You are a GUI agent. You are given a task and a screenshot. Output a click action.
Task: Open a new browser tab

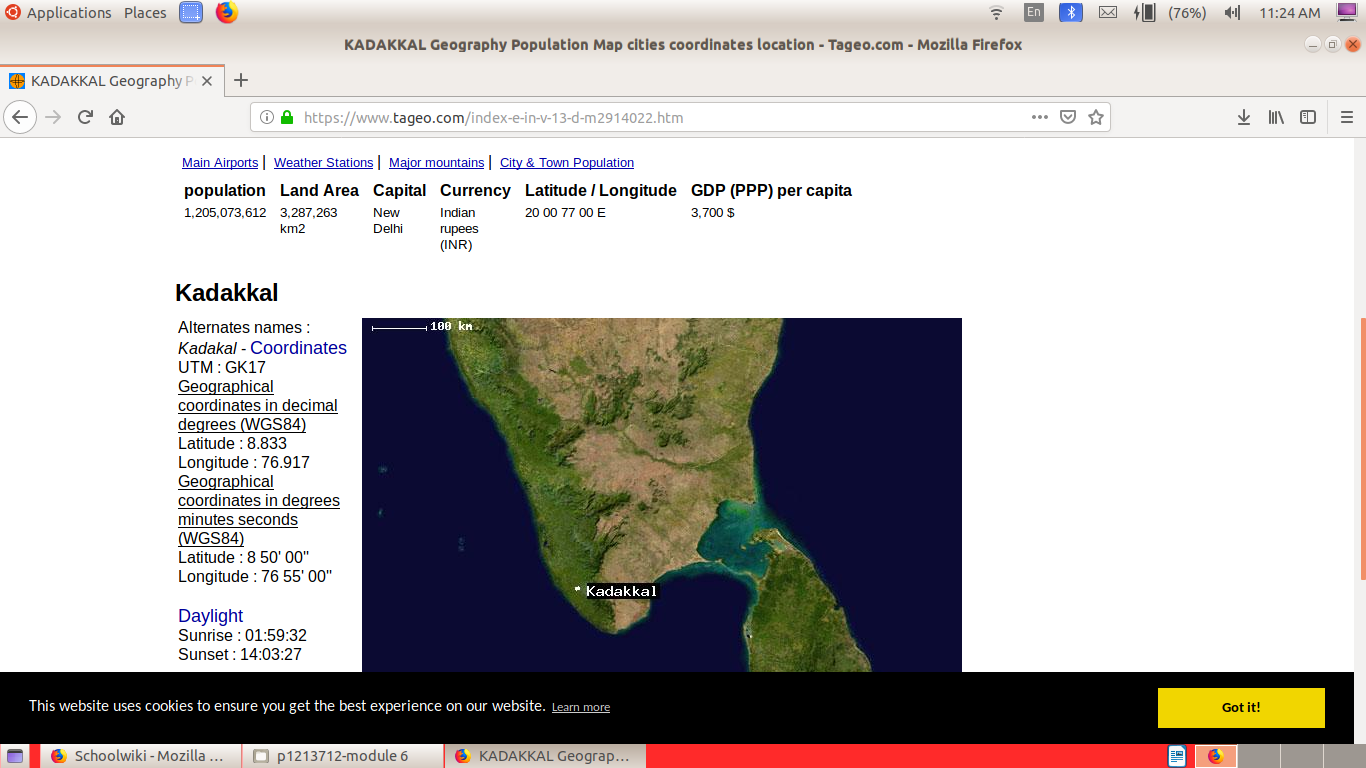pyautogui.click(x=241, y=81)
